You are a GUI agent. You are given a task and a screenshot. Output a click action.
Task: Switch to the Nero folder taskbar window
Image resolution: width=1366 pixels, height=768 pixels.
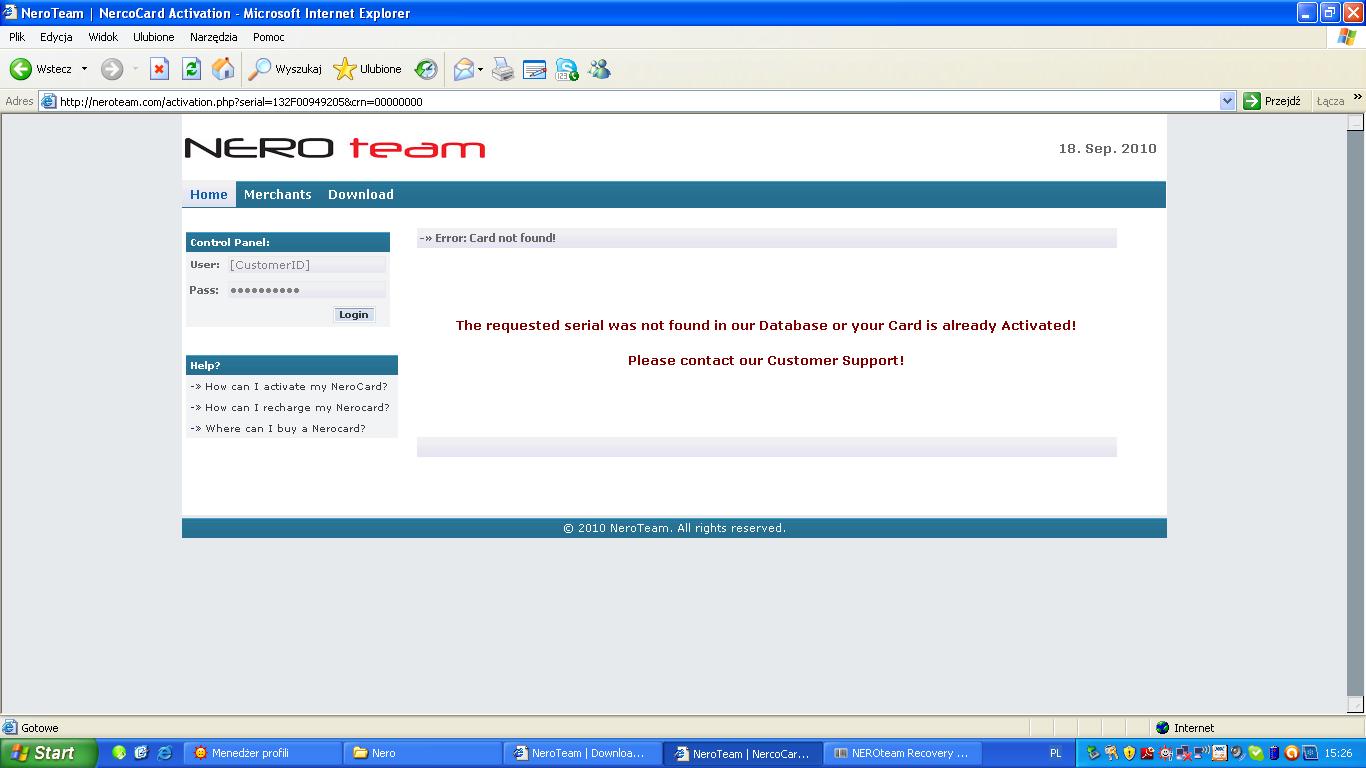423,753
